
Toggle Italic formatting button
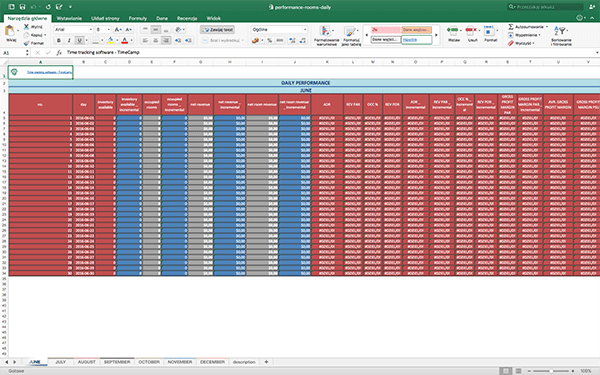69,41
